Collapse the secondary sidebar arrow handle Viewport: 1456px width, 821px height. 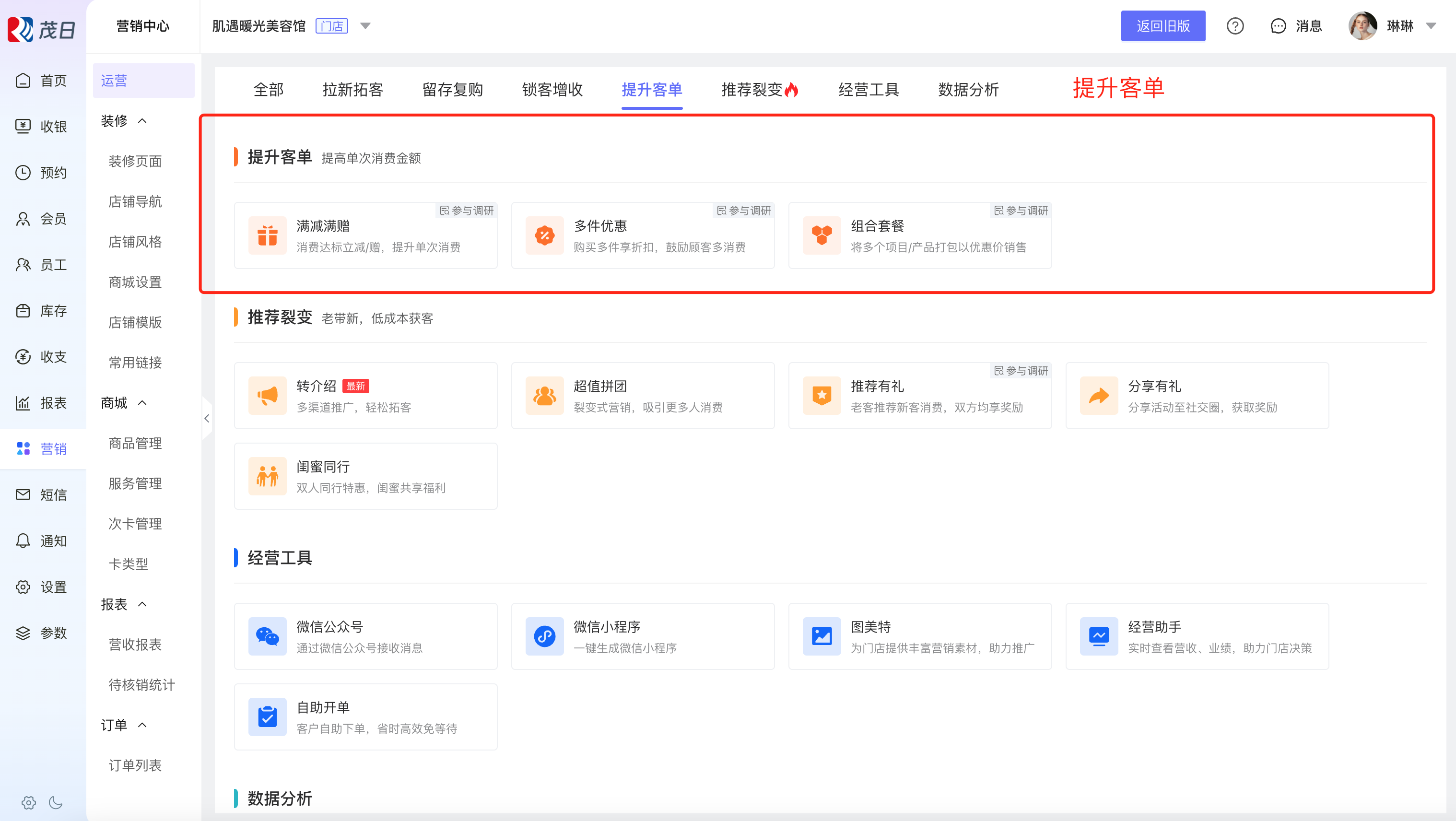coord(207,418)
